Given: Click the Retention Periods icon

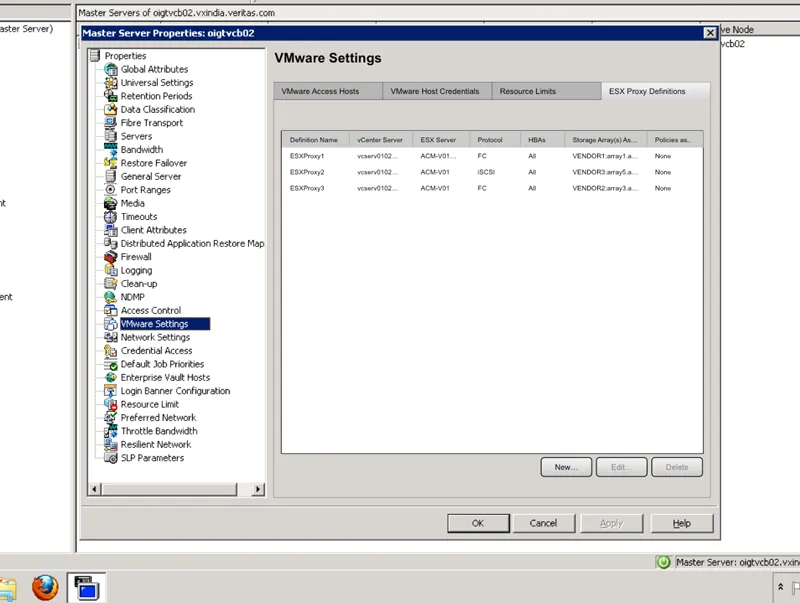Looking at the screenshot, I should [x=111, y=95].
